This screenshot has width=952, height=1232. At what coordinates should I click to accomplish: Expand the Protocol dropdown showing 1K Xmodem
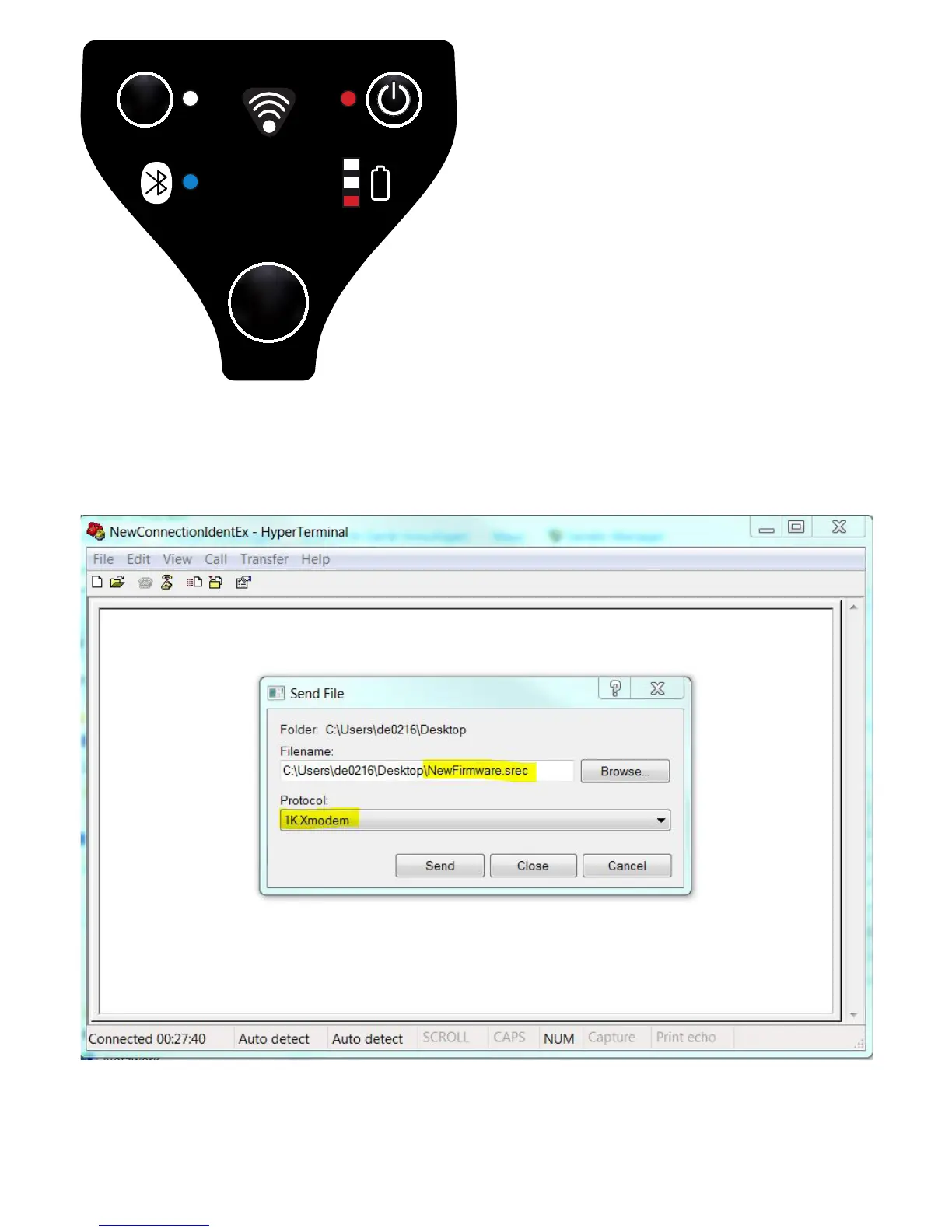(x=475, y=821)
